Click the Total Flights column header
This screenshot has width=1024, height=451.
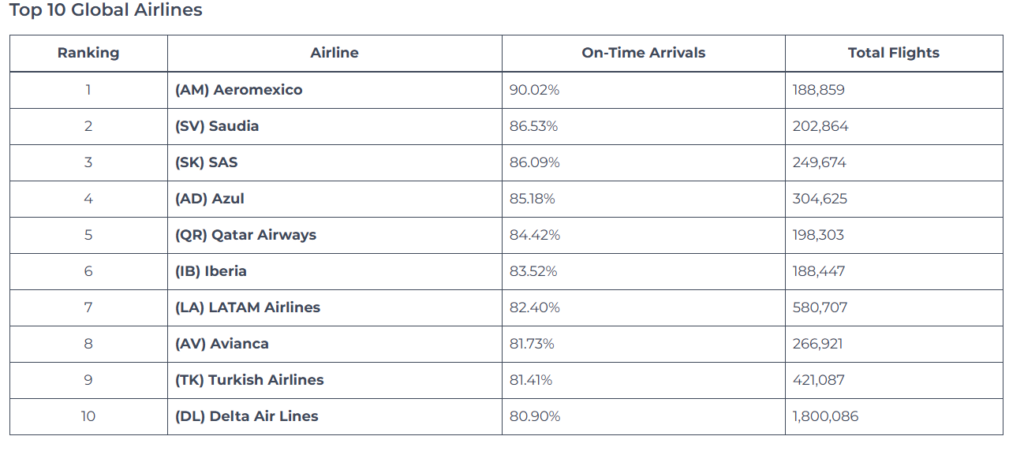(893, 53)
